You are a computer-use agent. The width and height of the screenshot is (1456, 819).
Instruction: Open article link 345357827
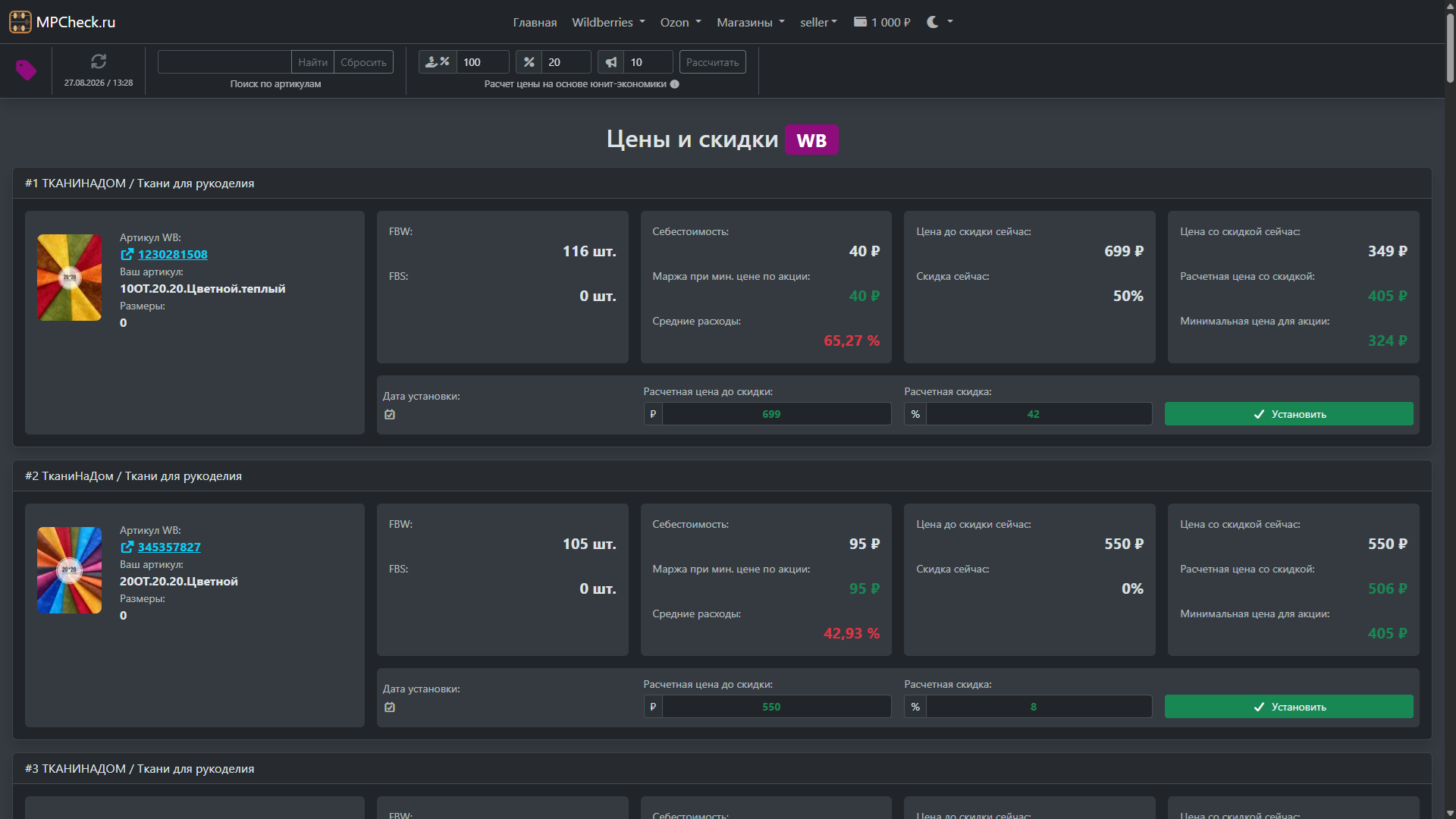pyautogui.click(x=169, y=548)
